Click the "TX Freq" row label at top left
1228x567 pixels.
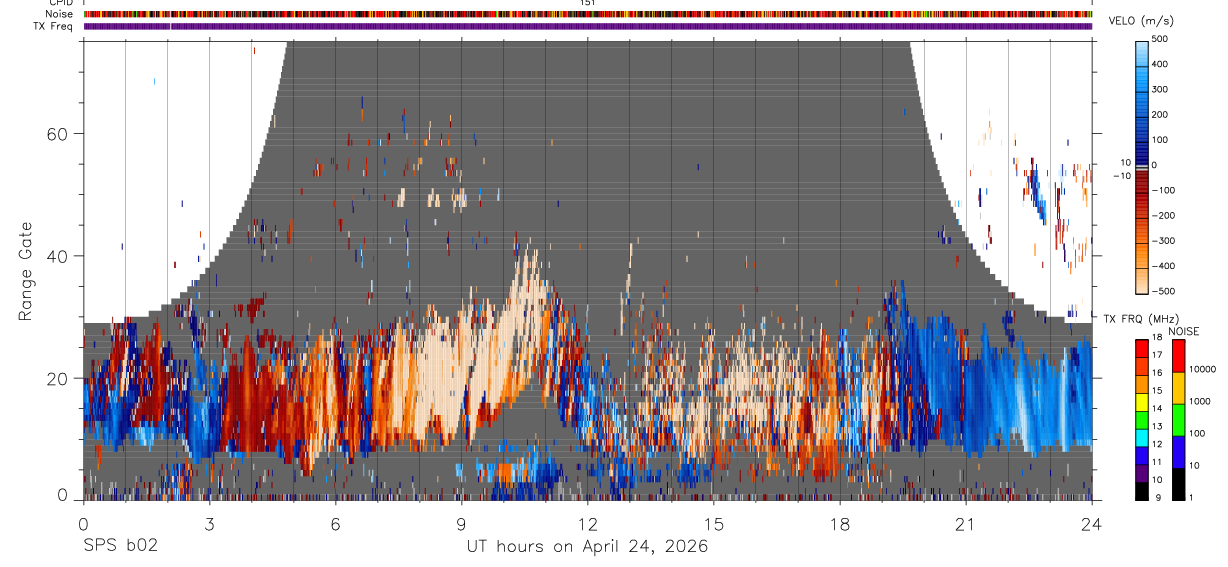point(53,26)
